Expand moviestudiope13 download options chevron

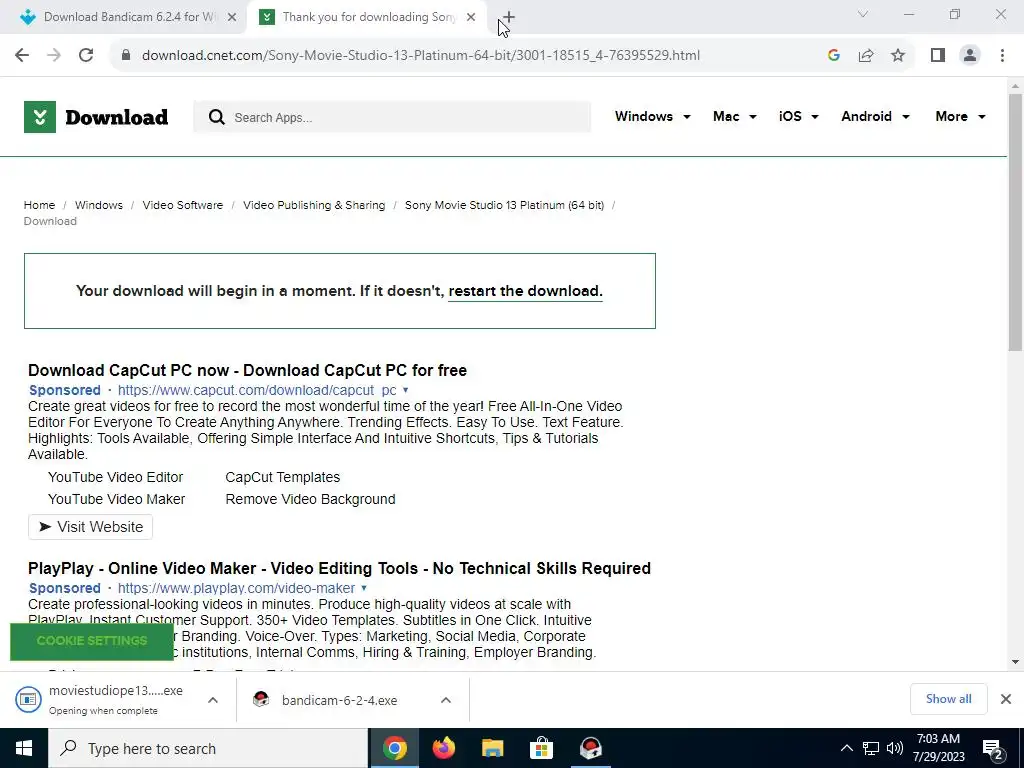pos(213,700)
